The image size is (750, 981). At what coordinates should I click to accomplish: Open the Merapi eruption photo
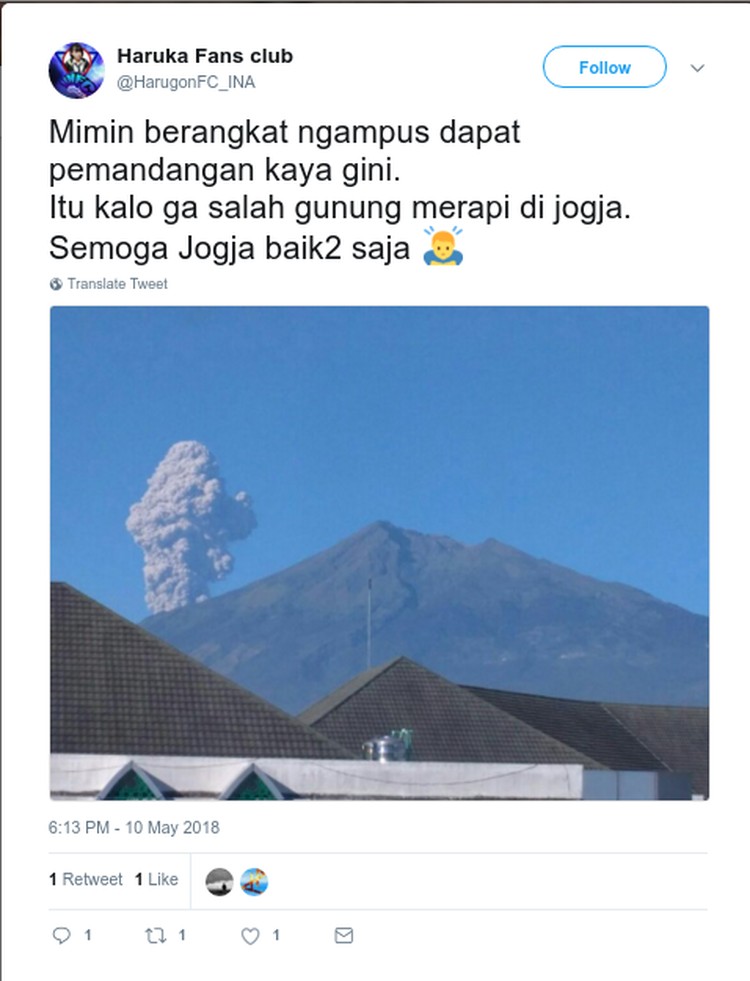coord(379,552)
